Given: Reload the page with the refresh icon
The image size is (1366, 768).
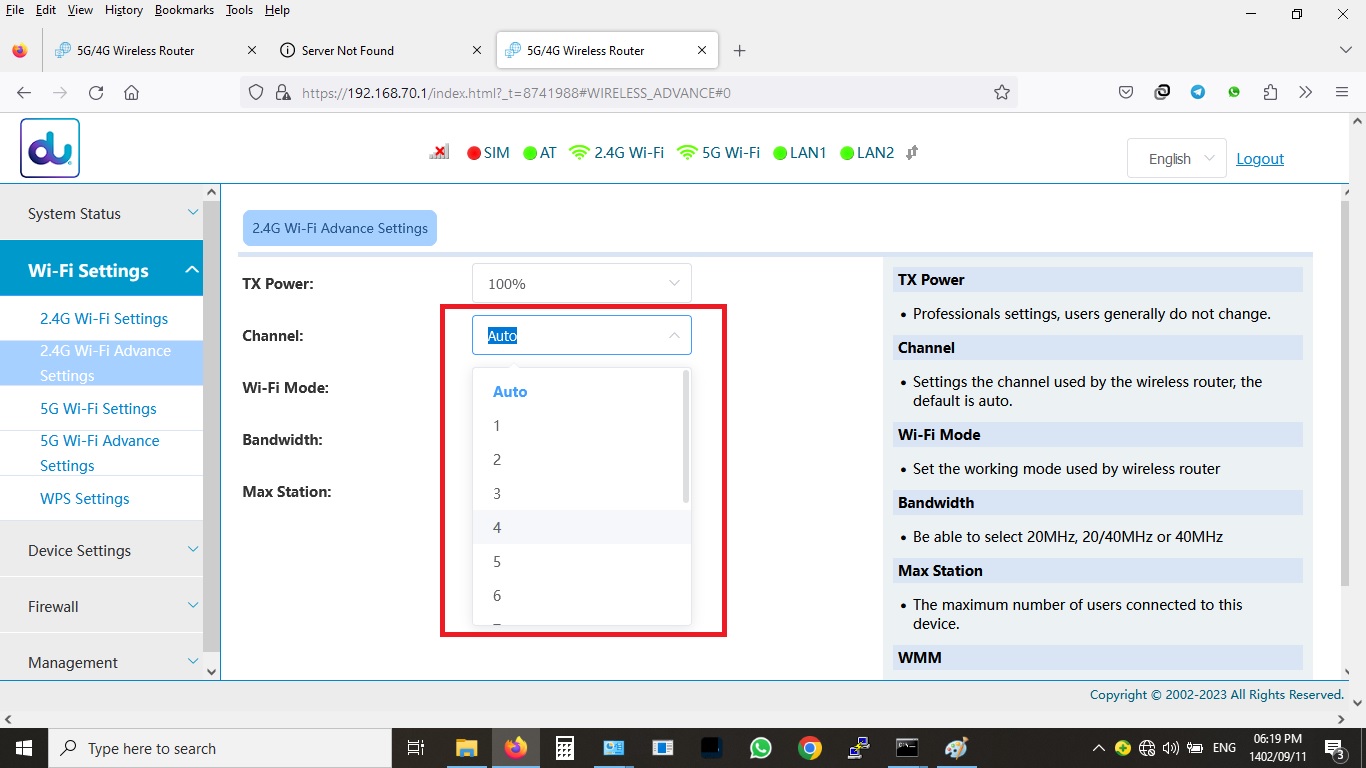Looking at the screenshot, I should pyautogui.click(x=96, y=93).
